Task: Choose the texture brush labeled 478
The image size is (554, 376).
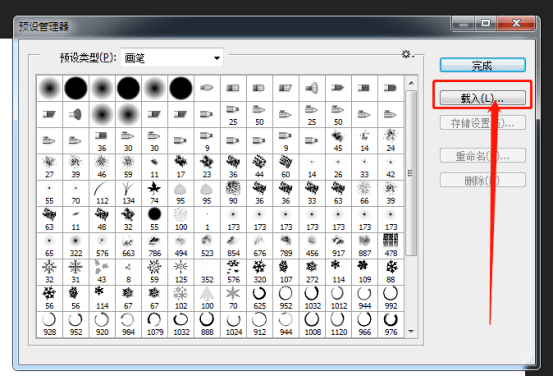Action: [x=391, y=246]
